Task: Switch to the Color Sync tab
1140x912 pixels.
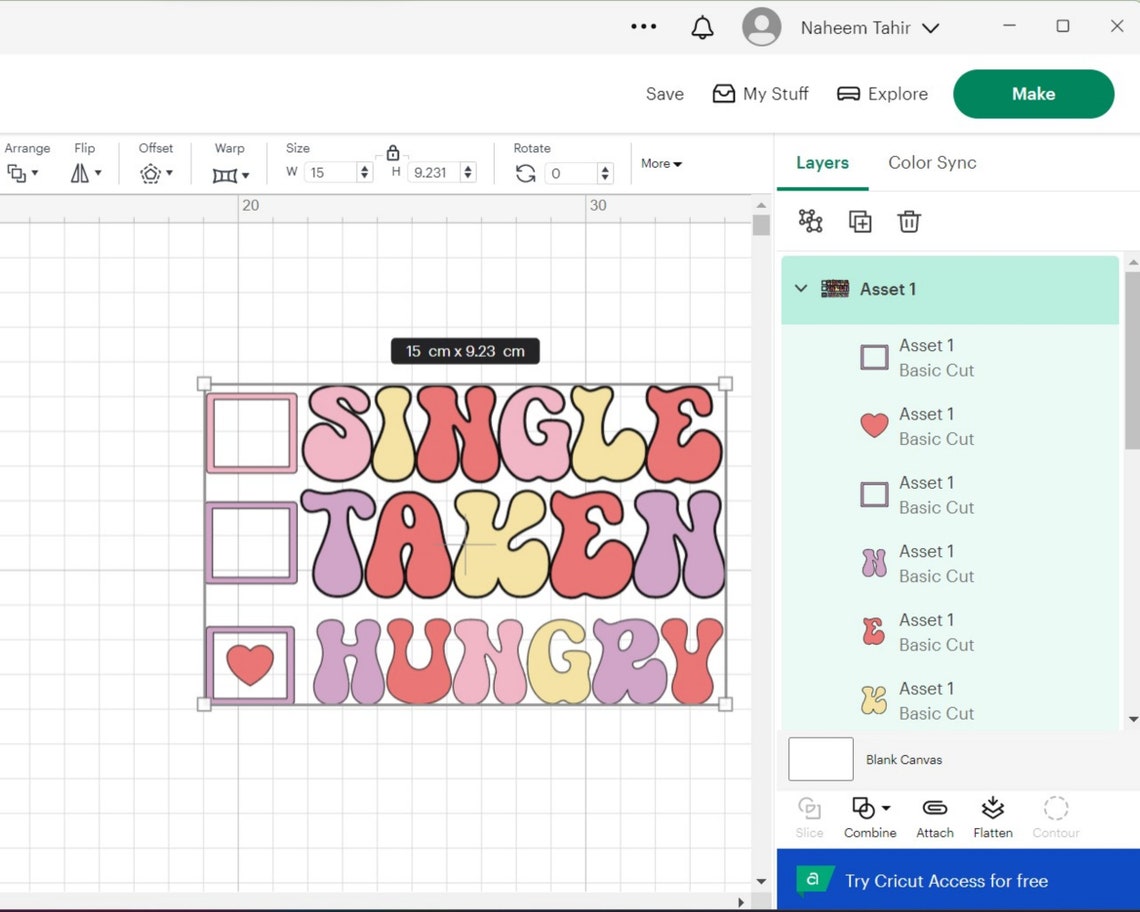Action: pos(931,162)
